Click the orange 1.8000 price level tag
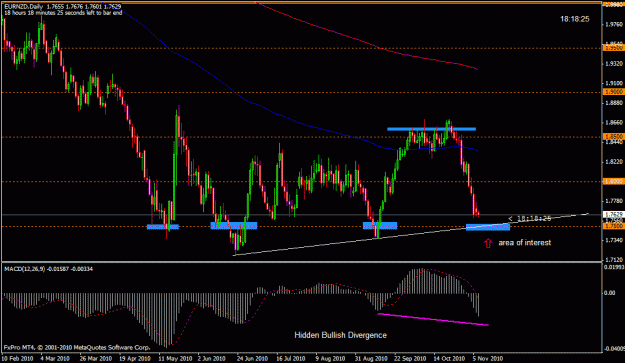625x363 pixels. 614,181
